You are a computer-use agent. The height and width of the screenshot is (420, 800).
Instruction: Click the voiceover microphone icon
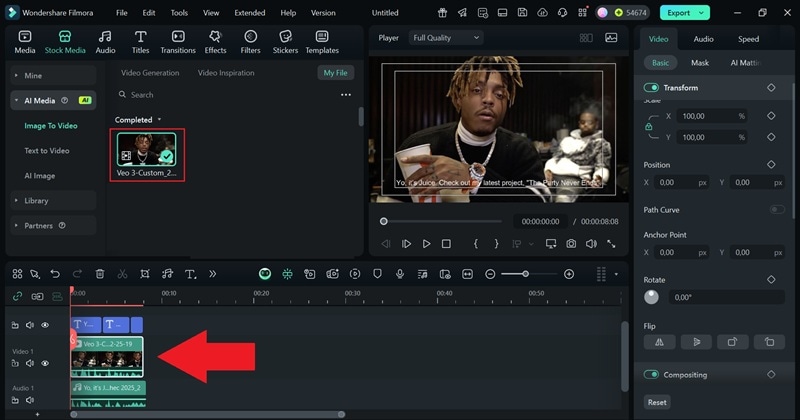(400, 274)
